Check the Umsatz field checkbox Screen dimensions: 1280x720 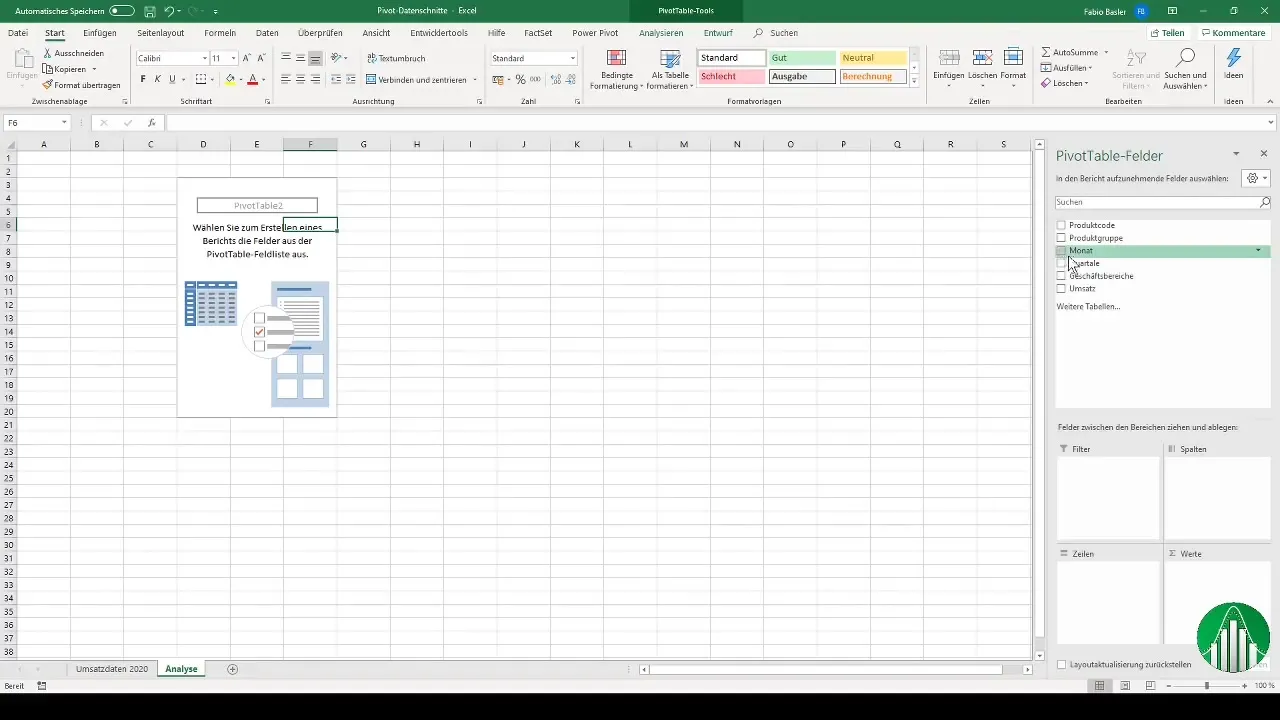[x=1062, y=288]
